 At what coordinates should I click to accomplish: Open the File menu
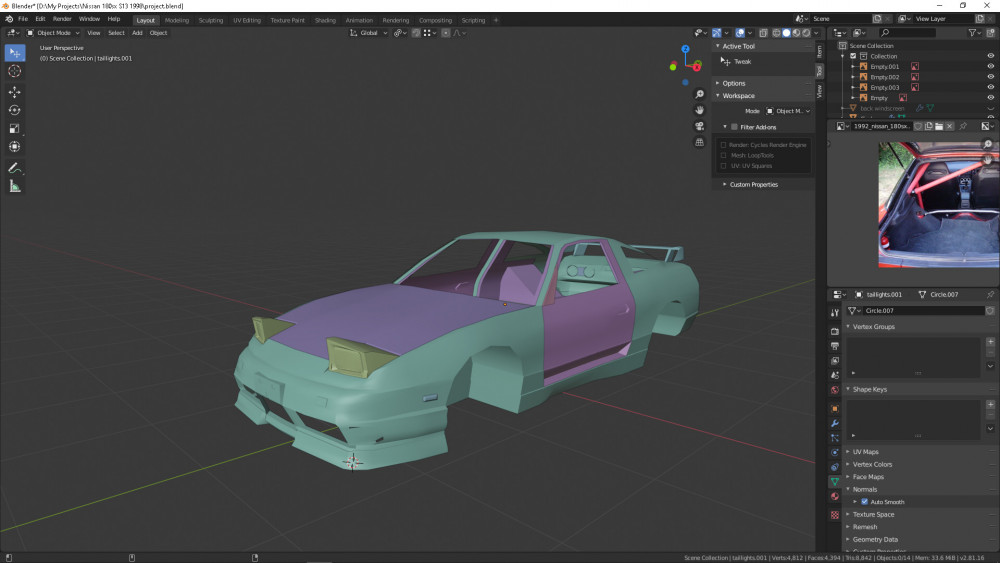click(23, 19)
